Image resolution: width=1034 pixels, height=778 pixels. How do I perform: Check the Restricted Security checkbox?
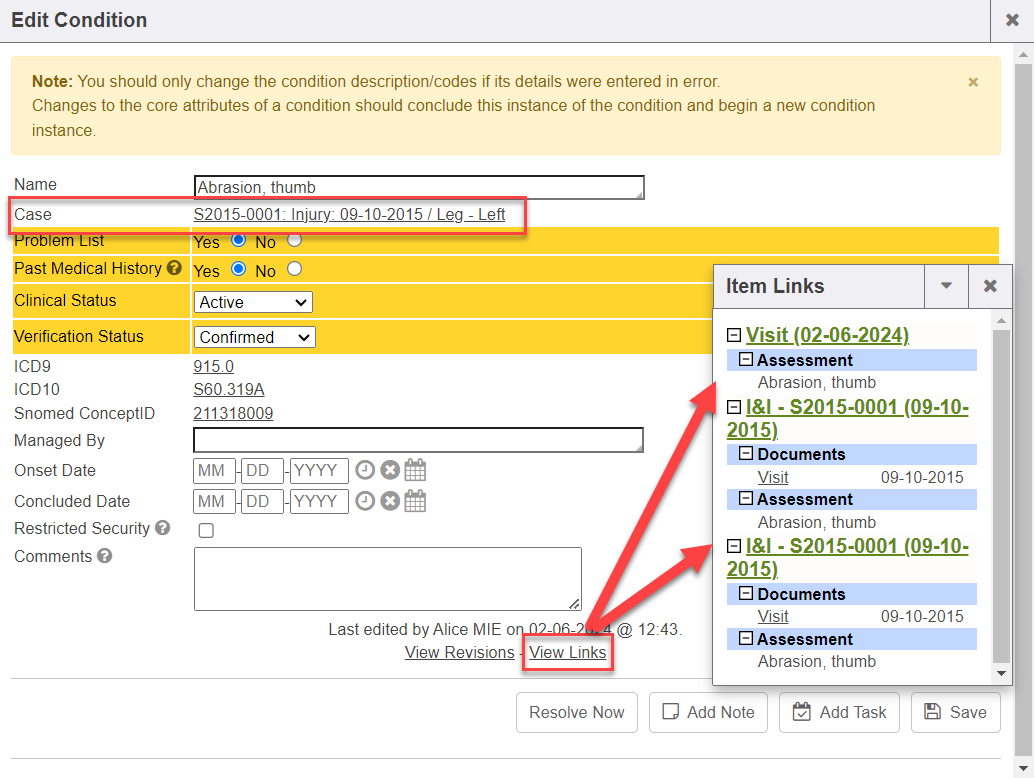point(206,530)
